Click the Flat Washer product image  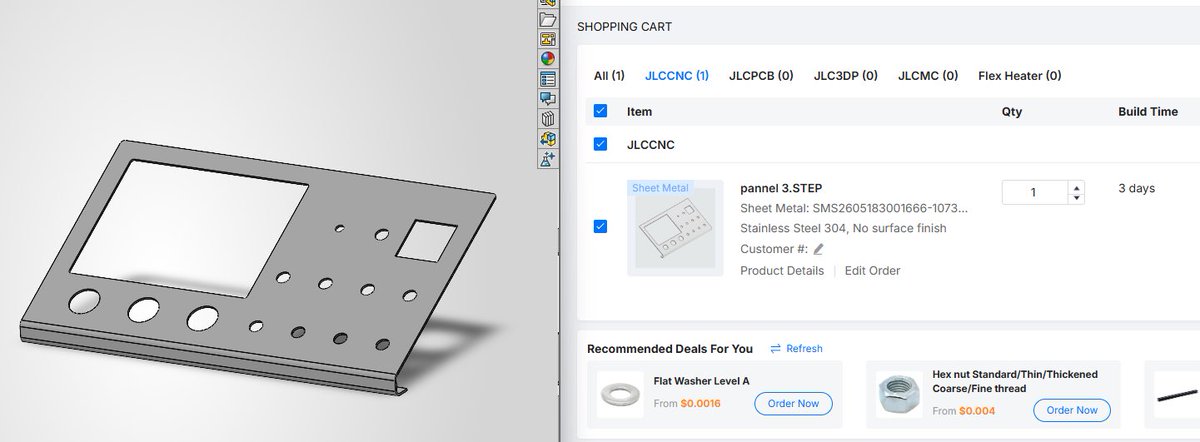[x=620, y=394]
